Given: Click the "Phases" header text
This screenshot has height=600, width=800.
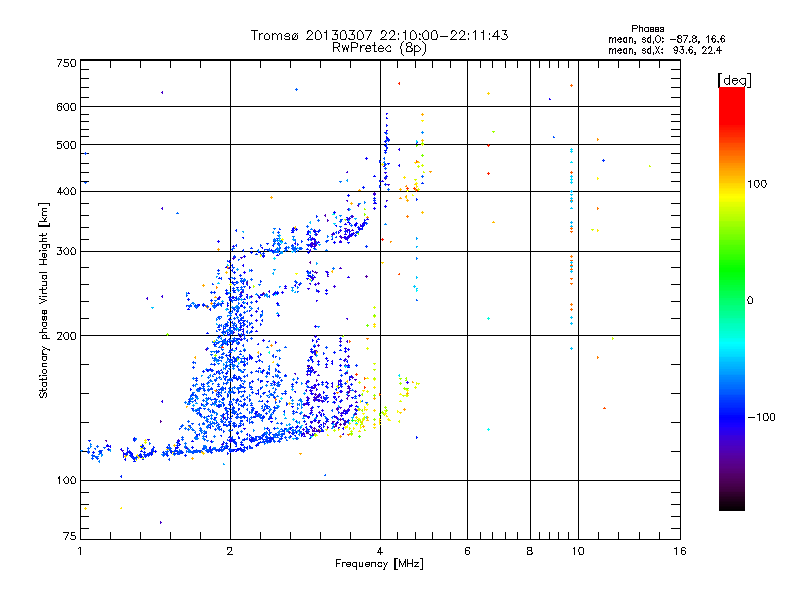Looking at the screenshot, I should tap(647, 29).
